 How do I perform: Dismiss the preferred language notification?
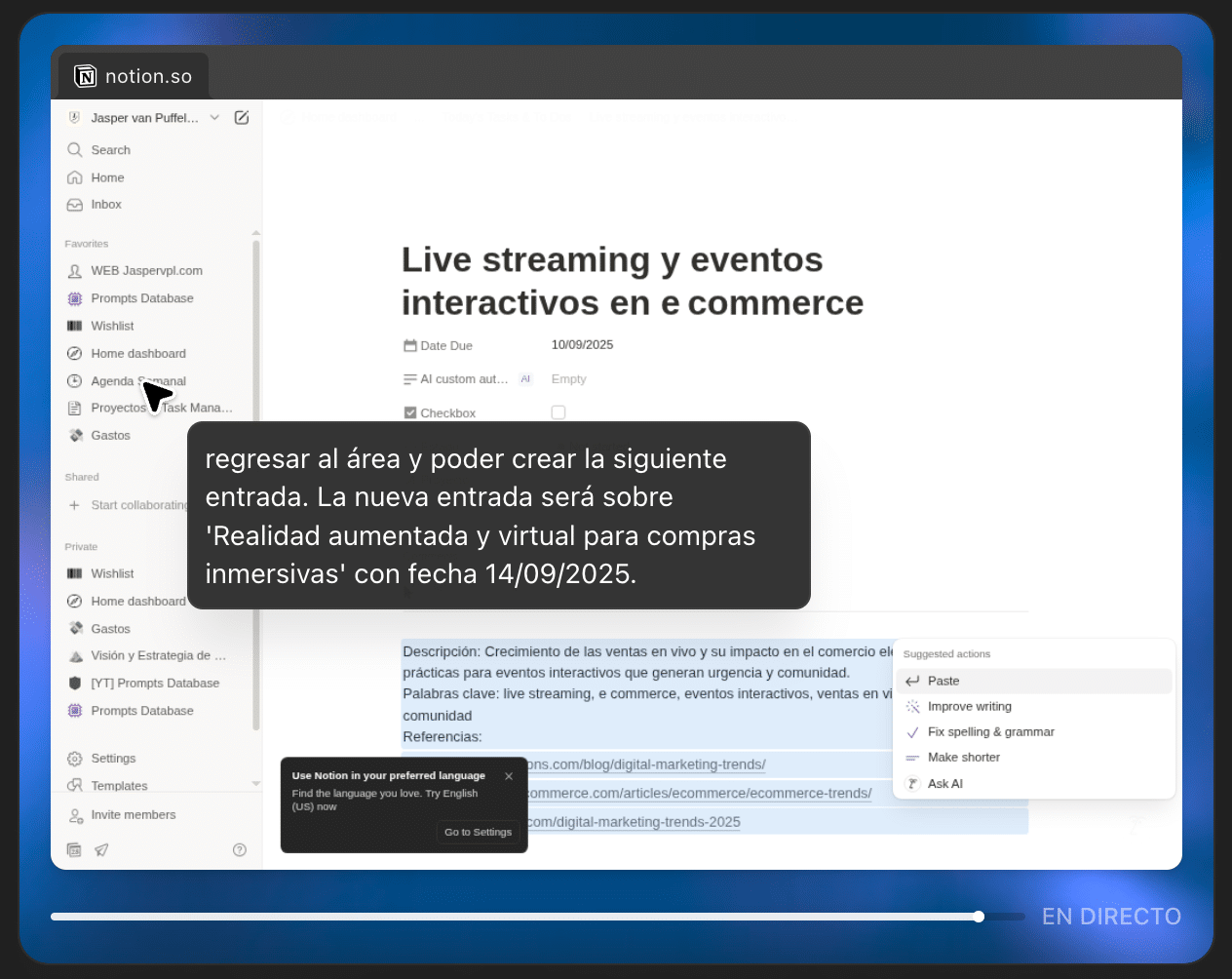(509, 776)
